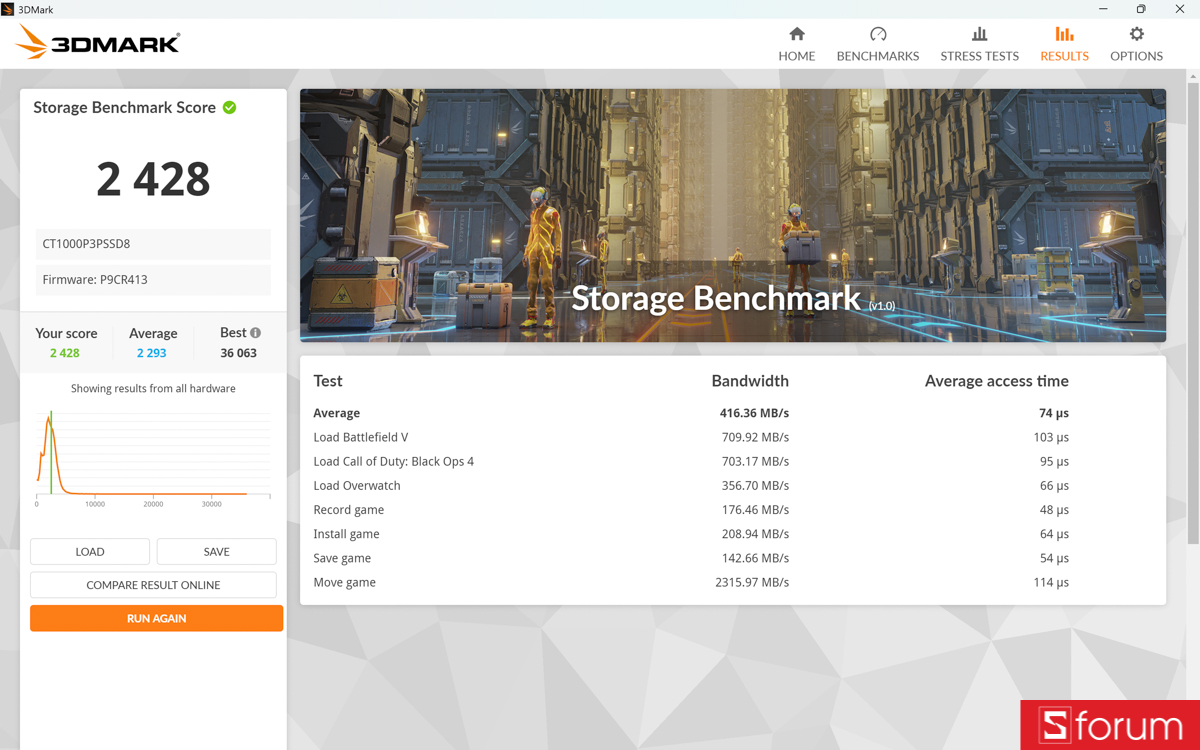Click the Record game row label
The image size is (1200, 750).
[348, 510]
